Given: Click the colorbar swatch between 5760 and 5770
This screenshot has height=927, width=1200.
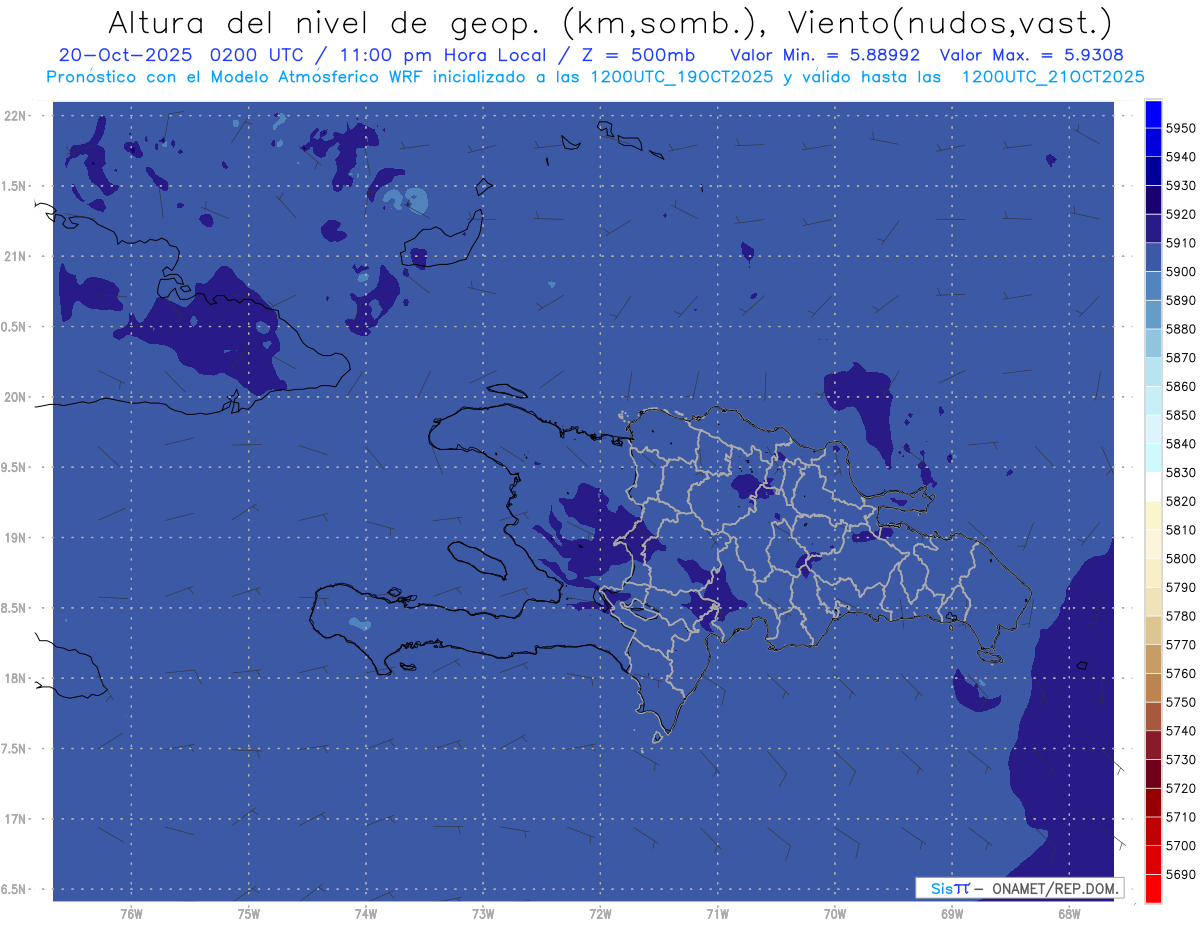Looking at the screenshot, I should point(1153,659).
